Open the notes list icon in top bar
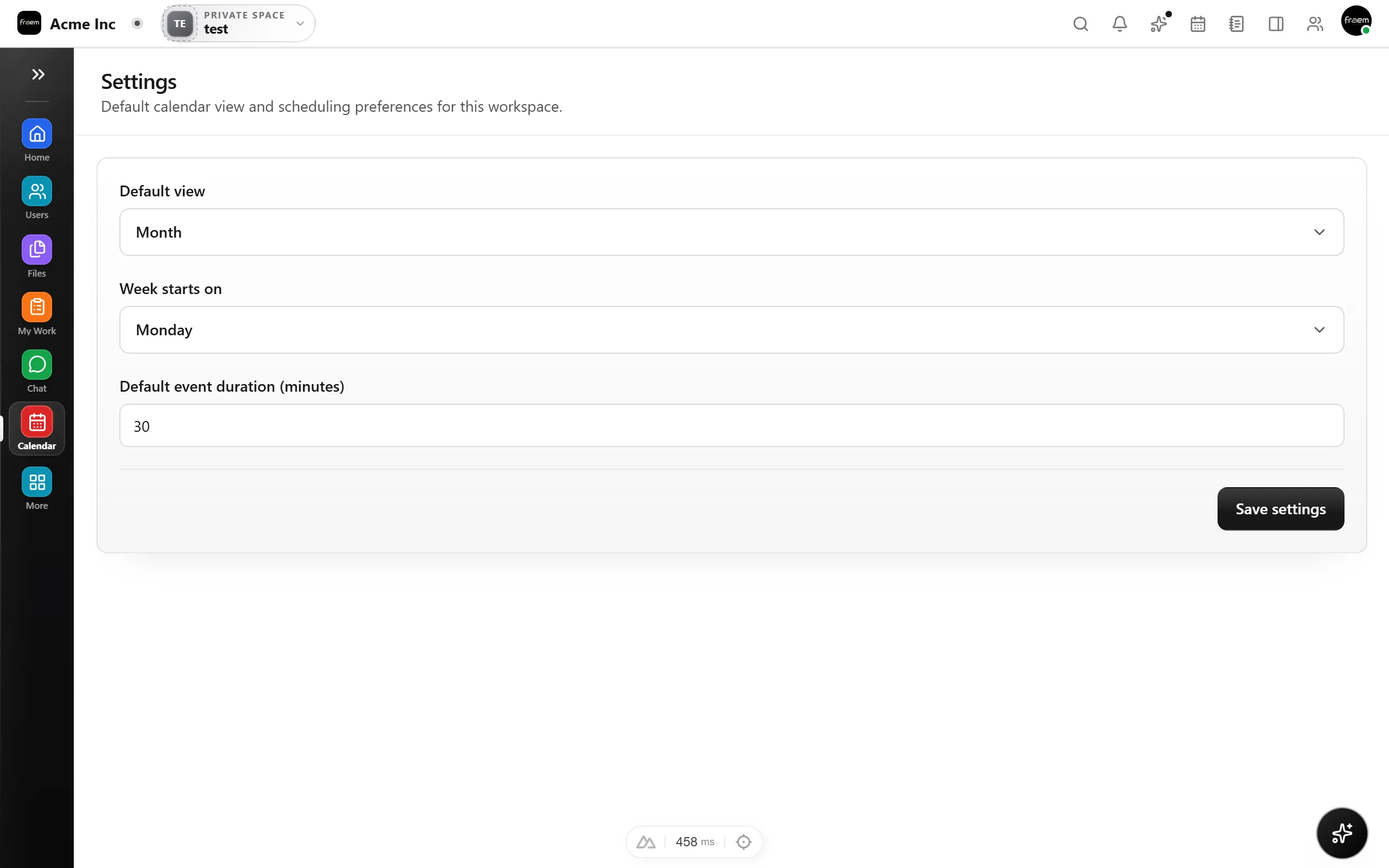Viewport: 1389px width, 868px height. [x=1237, y=23]
